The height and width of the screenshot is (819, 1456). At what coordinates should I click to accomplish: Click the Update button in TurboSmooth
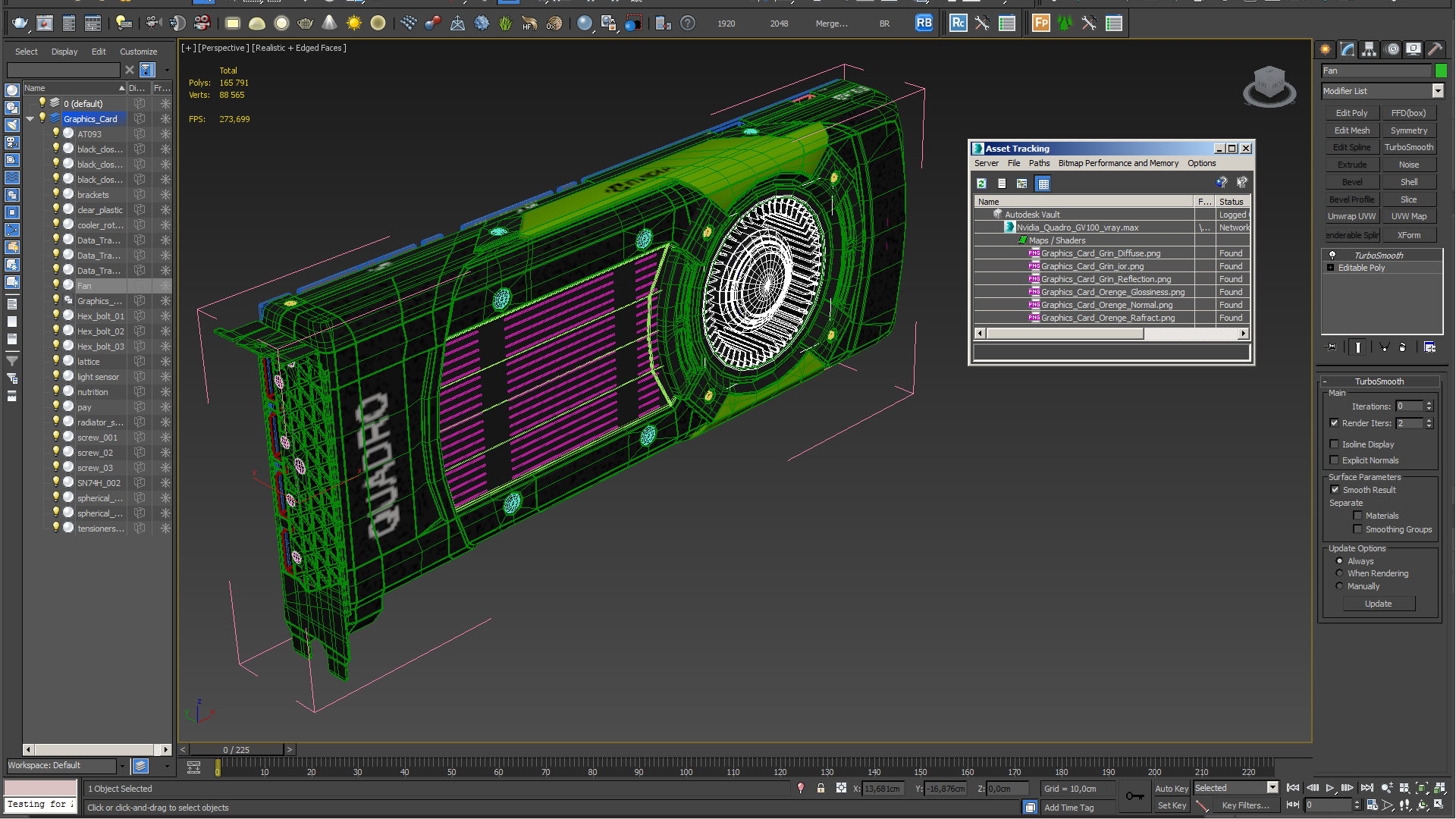[1379, 603]
